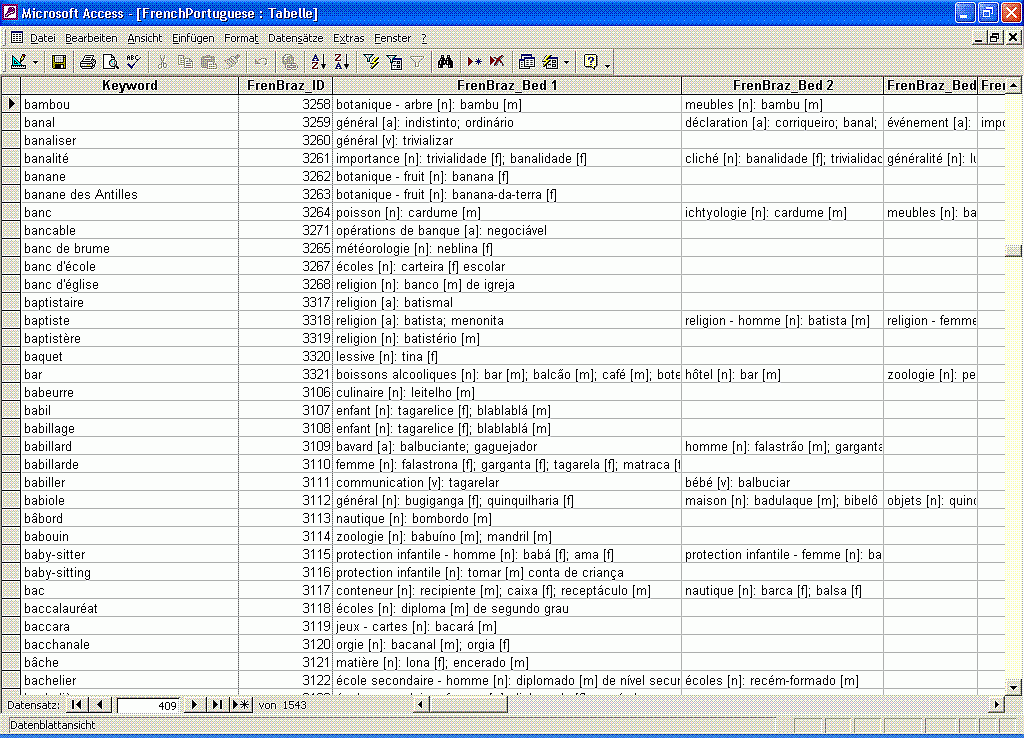Image resolution: width=1024 pixels, height=738 pixels.
Task: Open Print Preview with magnifier page icon
Action: (x=110, y=62)
